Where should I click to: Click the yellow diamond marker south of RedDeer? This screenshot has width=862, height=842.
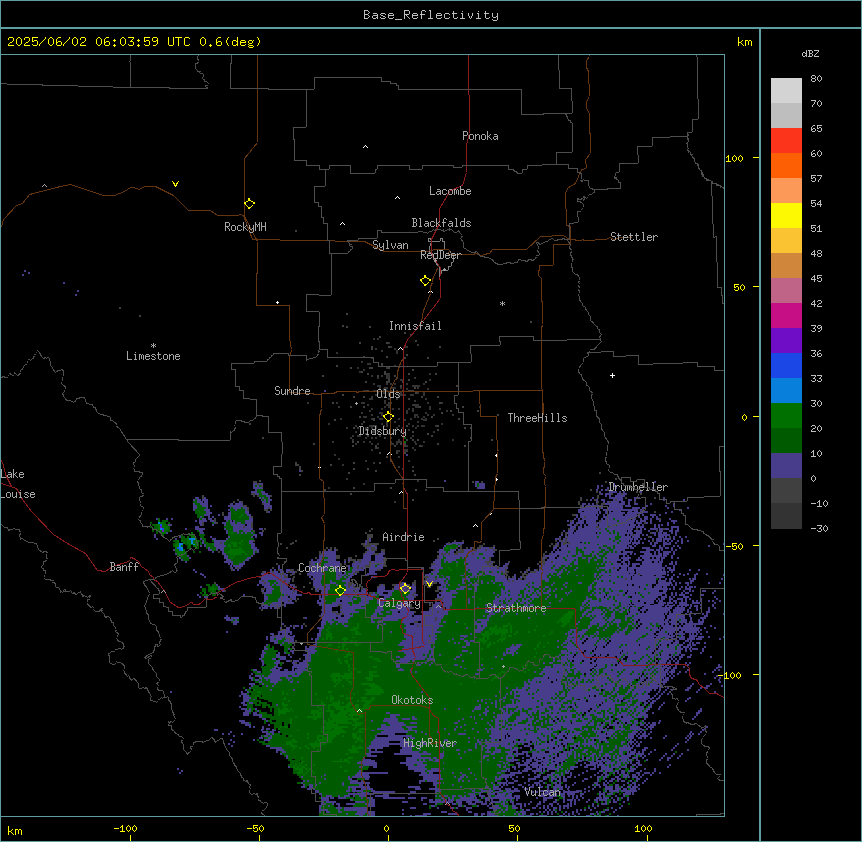(x=426, y=281)
